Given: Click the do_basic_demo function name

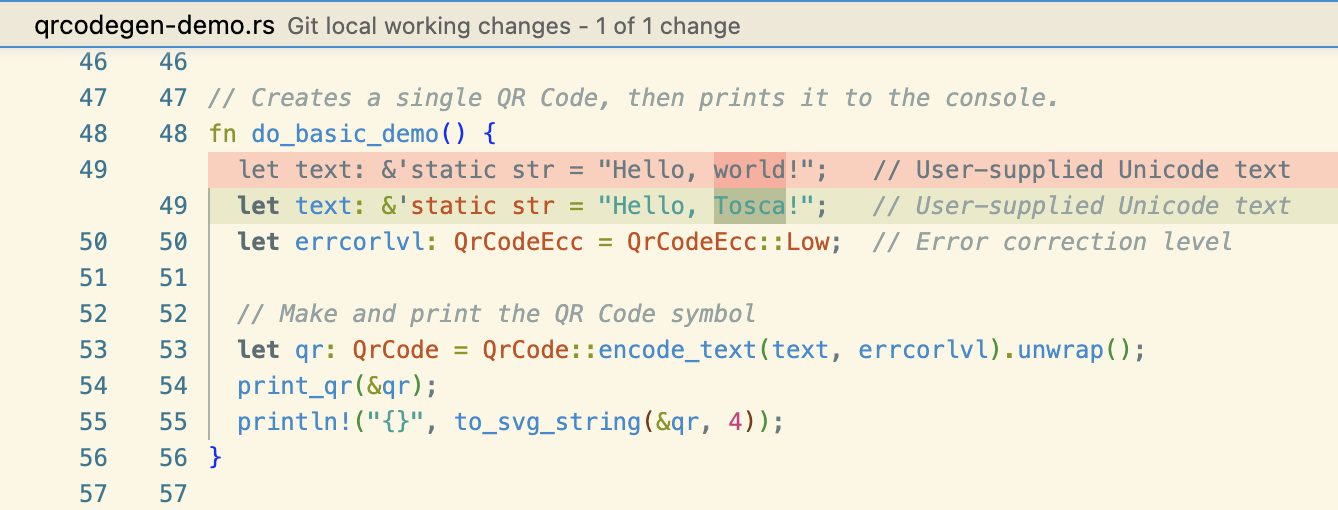Looking at the screenshot, I should 345,134.
